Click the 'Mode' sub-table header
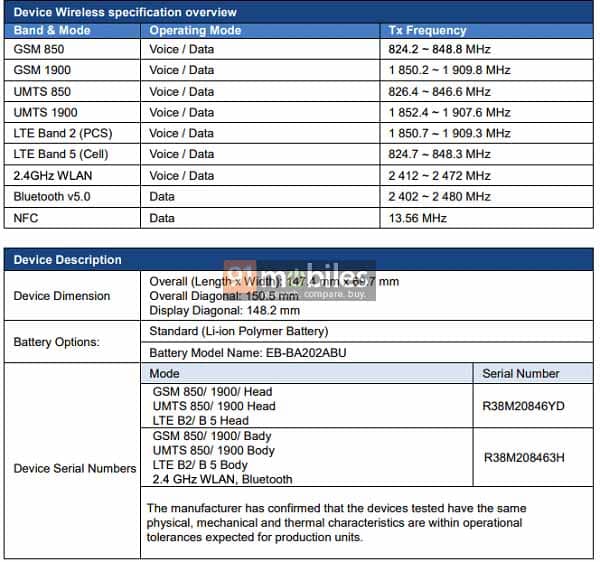Viewport: 600px width, 562px height. pyautogui.click(x=164, y=373)
